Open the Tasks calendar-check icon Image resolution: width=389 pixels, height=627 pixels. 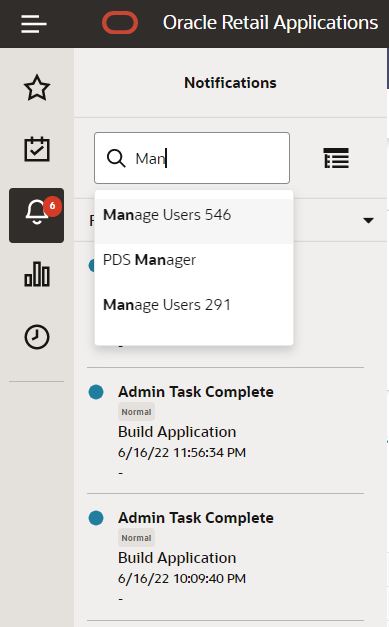[37, 149]
